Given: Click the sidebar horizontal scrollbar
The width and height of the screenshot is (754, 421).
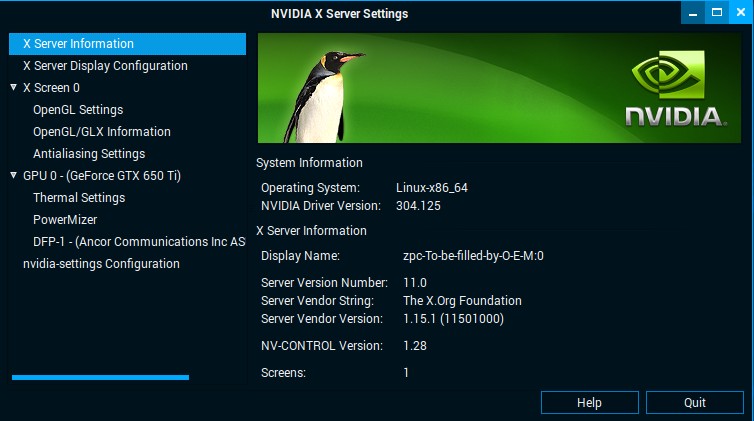Looking at the screenshot, I should pos(100,377).
